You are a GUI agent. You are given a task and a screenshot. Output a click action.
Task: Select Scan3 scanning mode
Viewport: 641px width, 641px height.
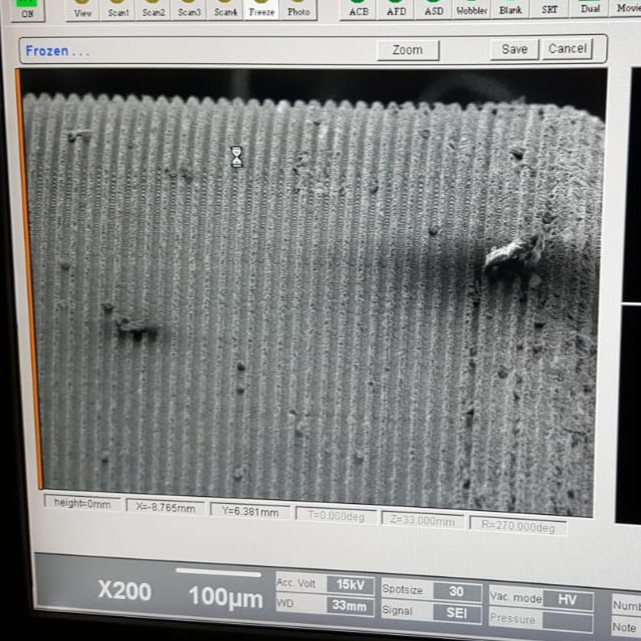click(190, 9)
